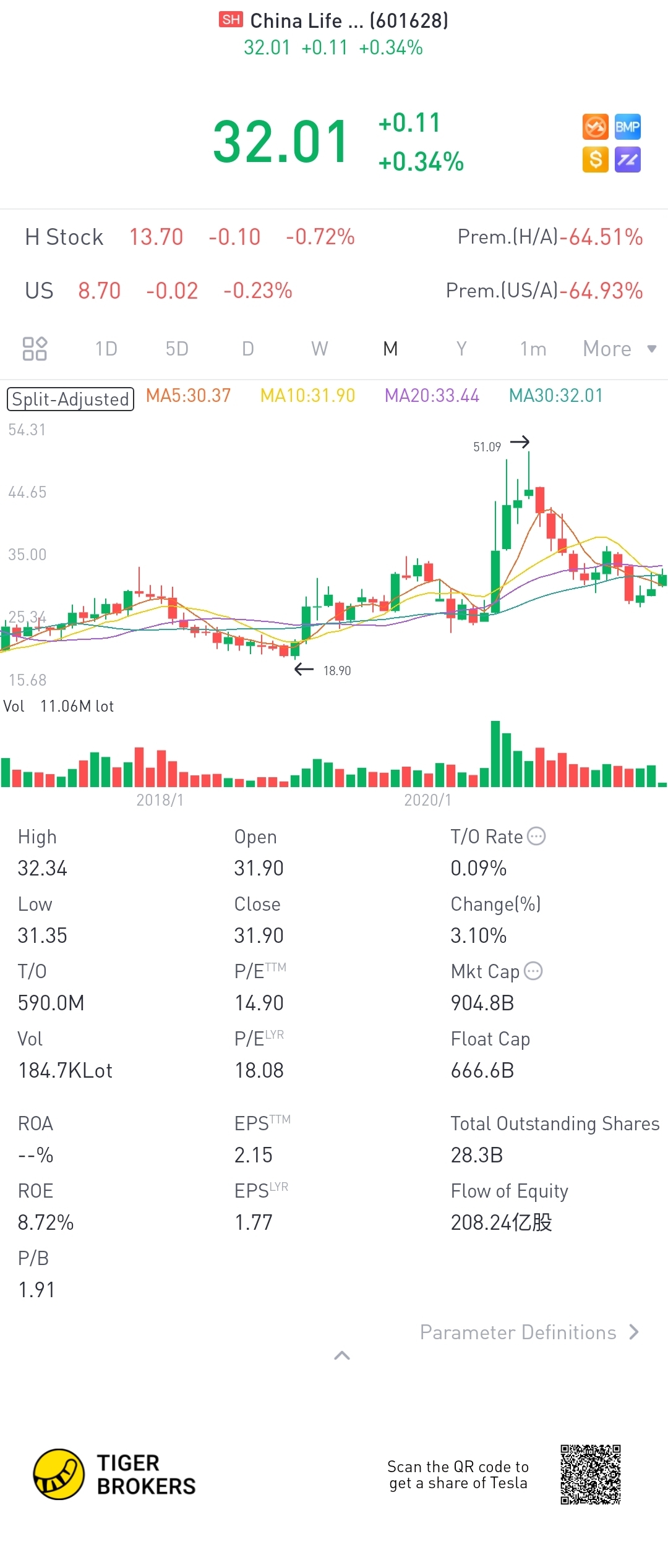Click the Tiger Brokers logo
668x1568 pixels.
click(114, 1475)
